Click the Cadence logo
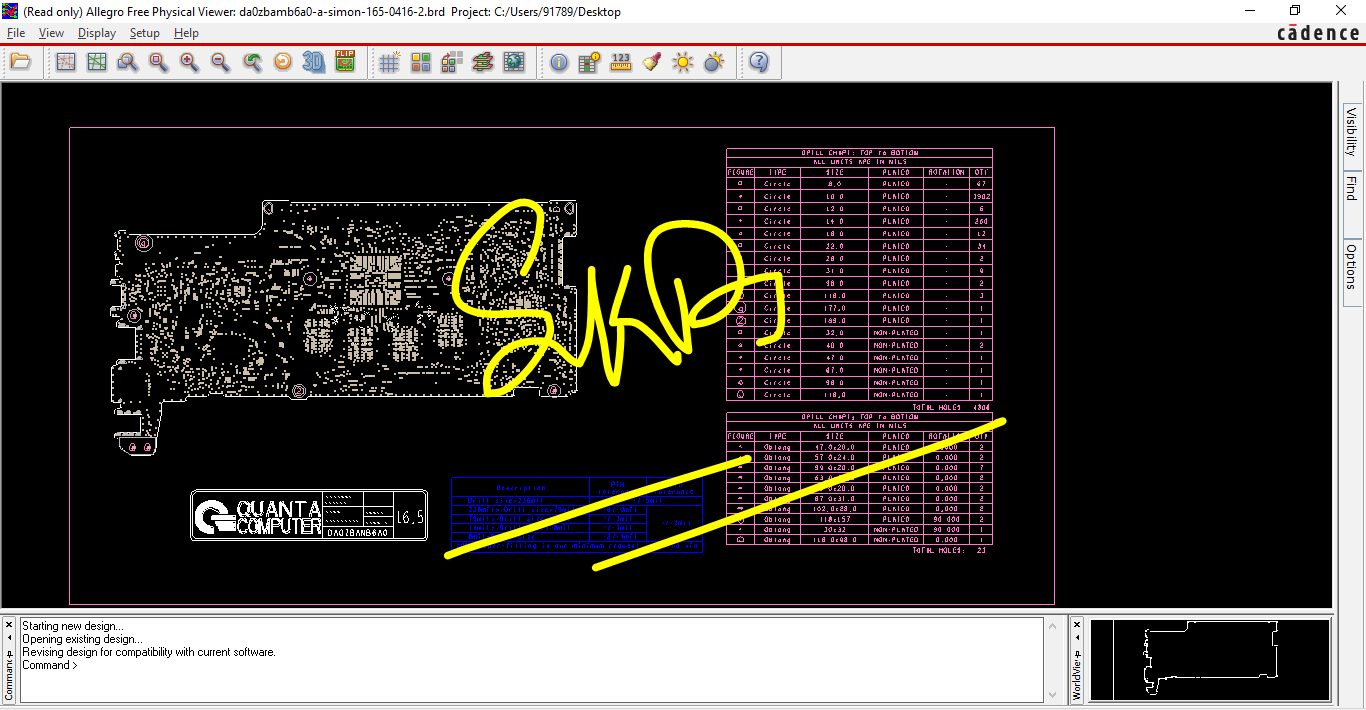 tap(1318, 33)
